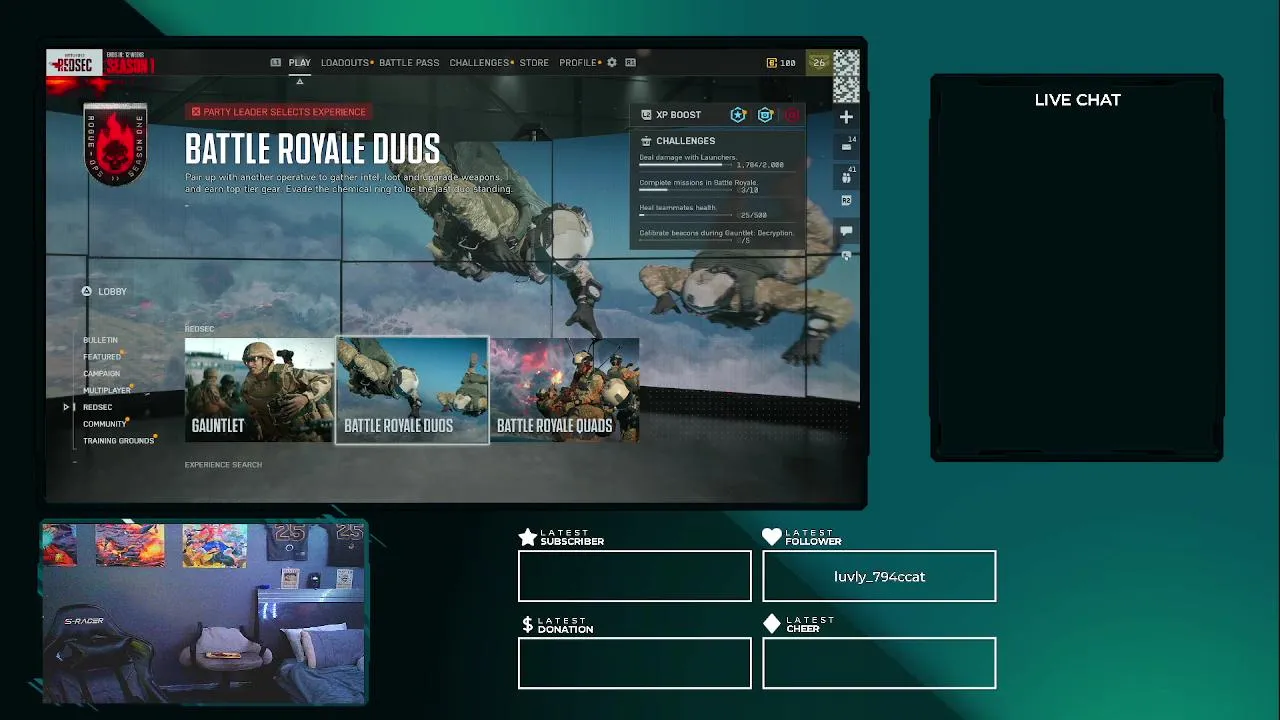The width and height of the screenshot is (1280, 720).
Task: Select the Gauntlet mode card
Action: [x=259, y=390]
